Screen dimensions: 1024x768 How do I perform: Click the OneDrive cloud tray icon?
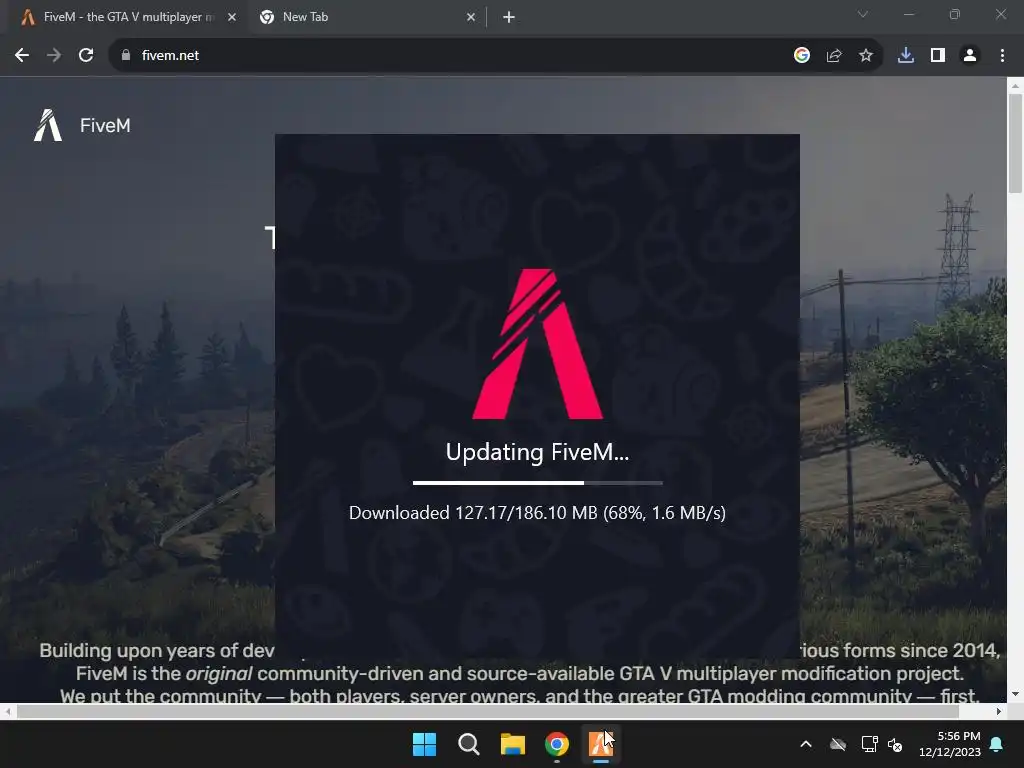[x=838, y=744]
